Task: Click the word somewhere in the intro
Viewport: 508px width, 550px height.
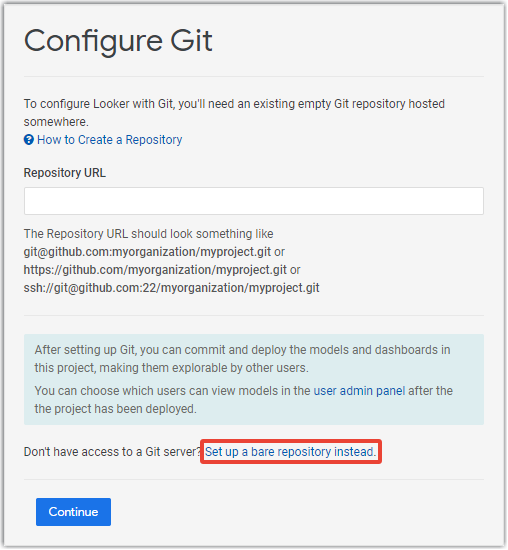Action: (56, 122)
